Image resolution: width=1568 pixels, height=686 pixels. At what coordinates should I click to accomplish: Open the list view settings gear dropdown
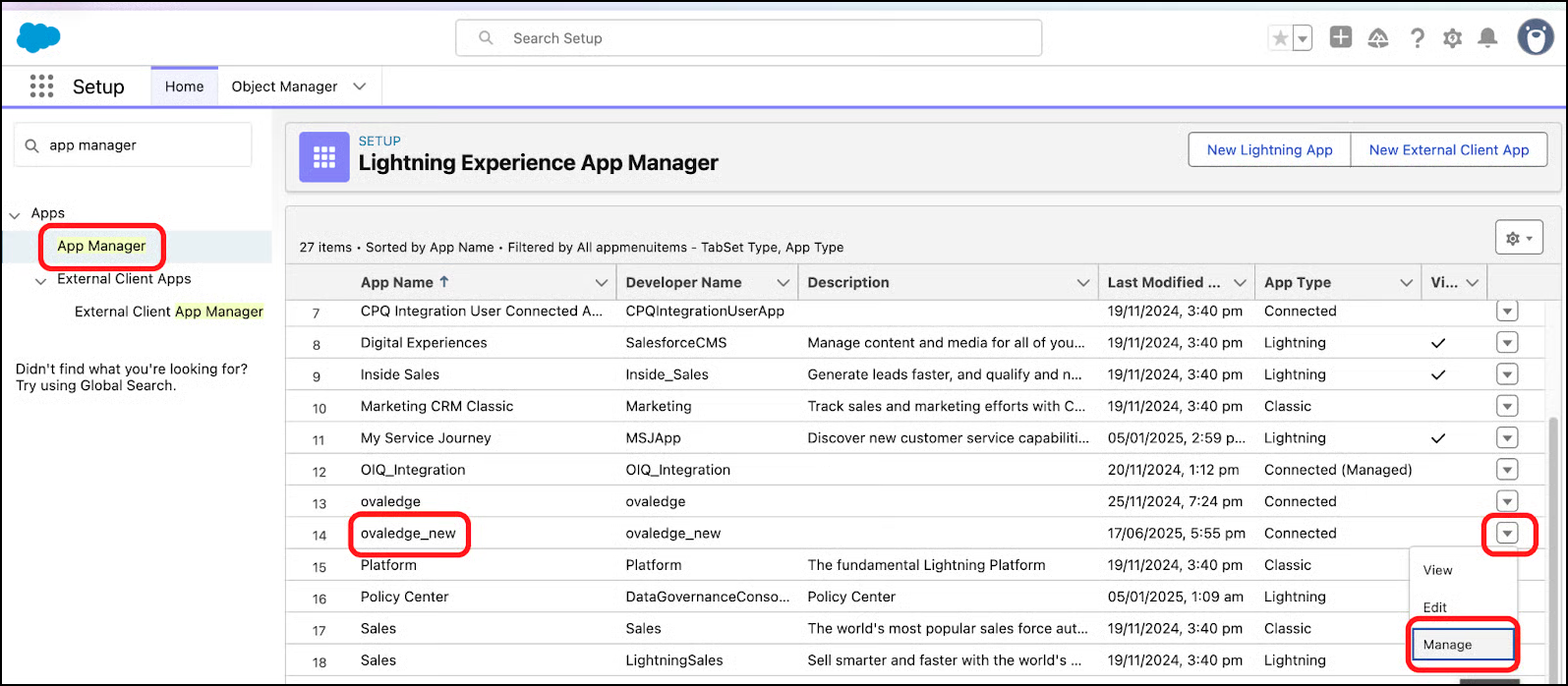(x=1519, y=238)
